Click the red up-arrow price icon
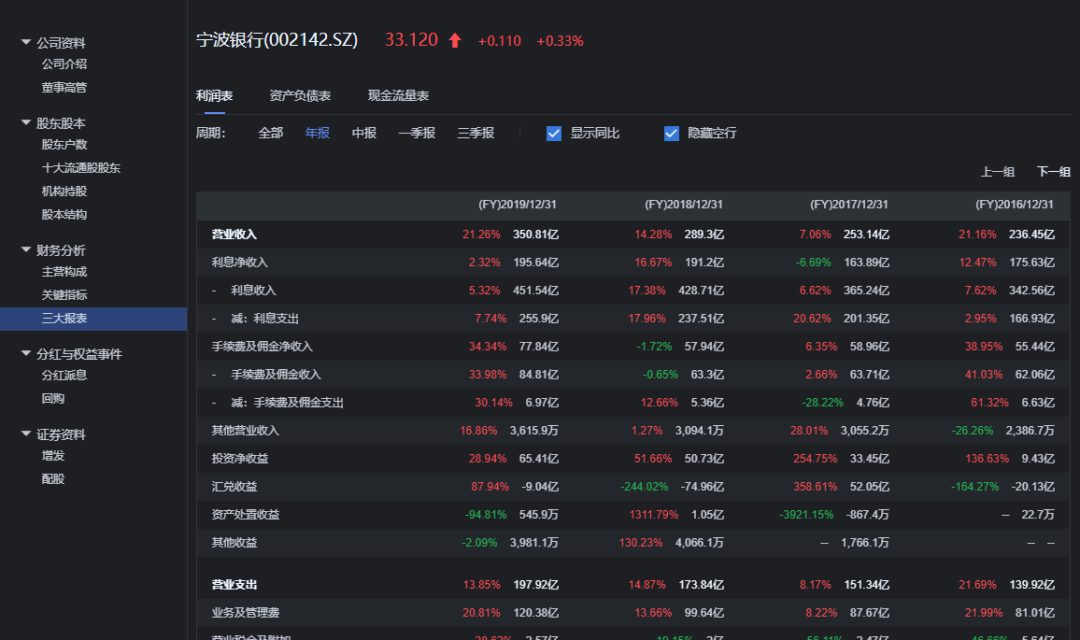The image size is (1080, 640). pyautogui.click(x=455, y=41)
